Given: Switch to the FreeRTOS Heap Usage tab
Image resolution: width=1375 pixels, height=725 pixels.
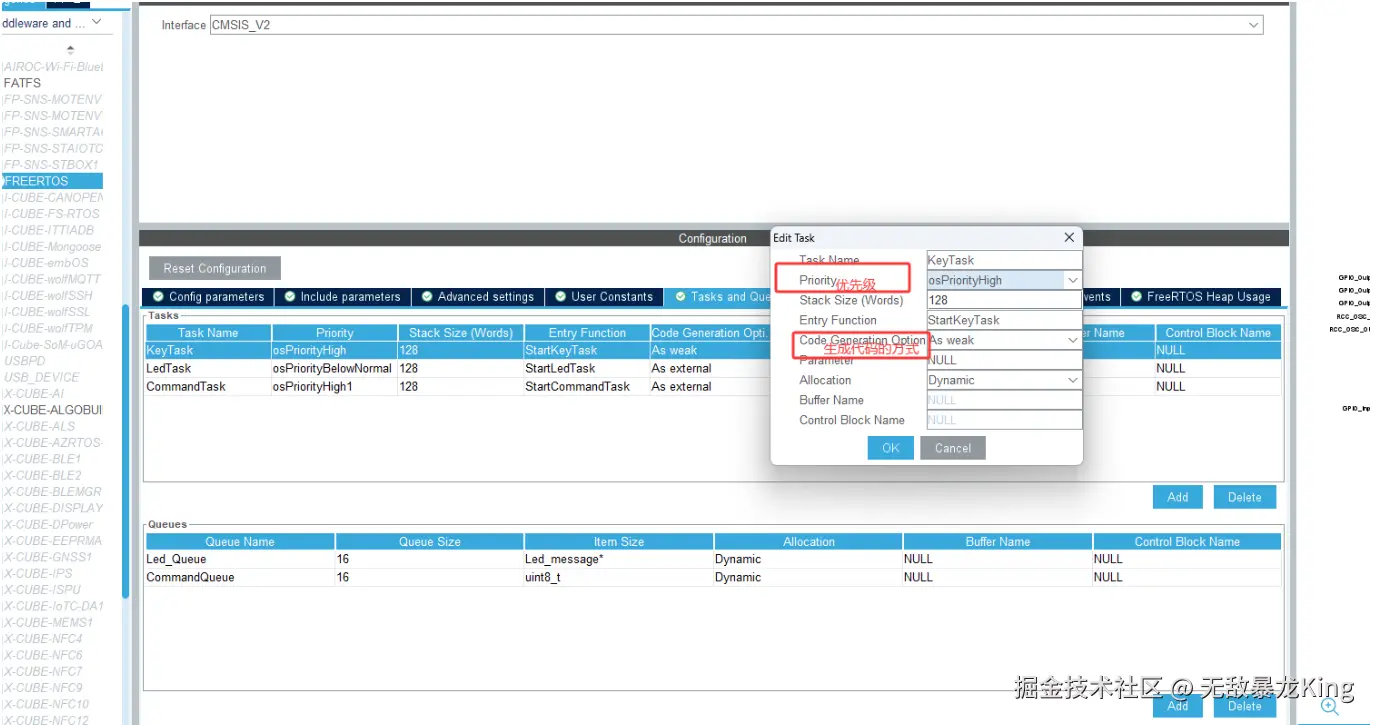Looking at the screenshot, I should (x=1200, y=297).
